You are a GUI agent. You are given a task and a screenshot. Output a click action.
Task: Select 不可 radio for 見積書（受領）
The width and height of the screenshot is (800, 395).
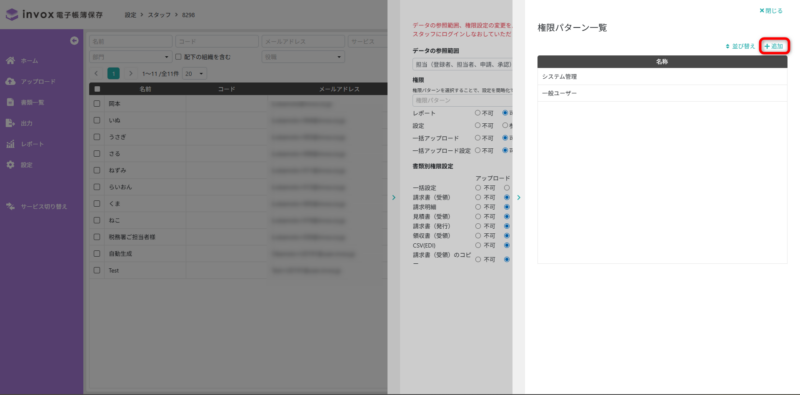pos(478,216)
